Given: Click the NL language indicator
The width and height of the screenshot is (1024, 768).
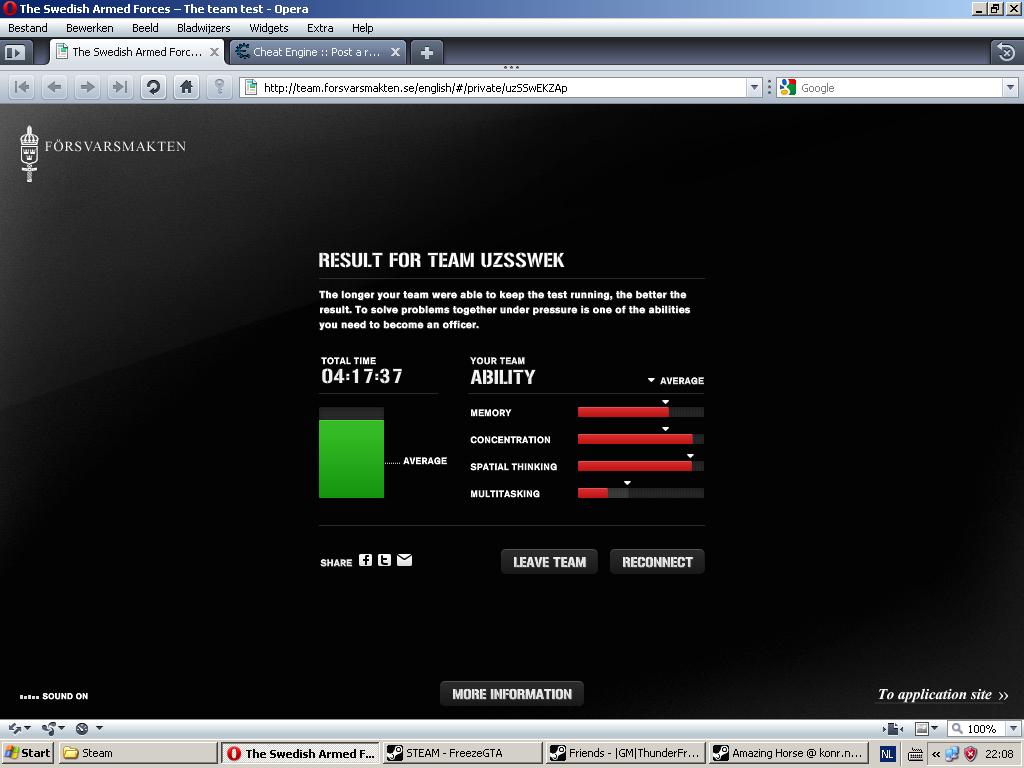Looking at the screenshot, I should click(x=887, y=754).
